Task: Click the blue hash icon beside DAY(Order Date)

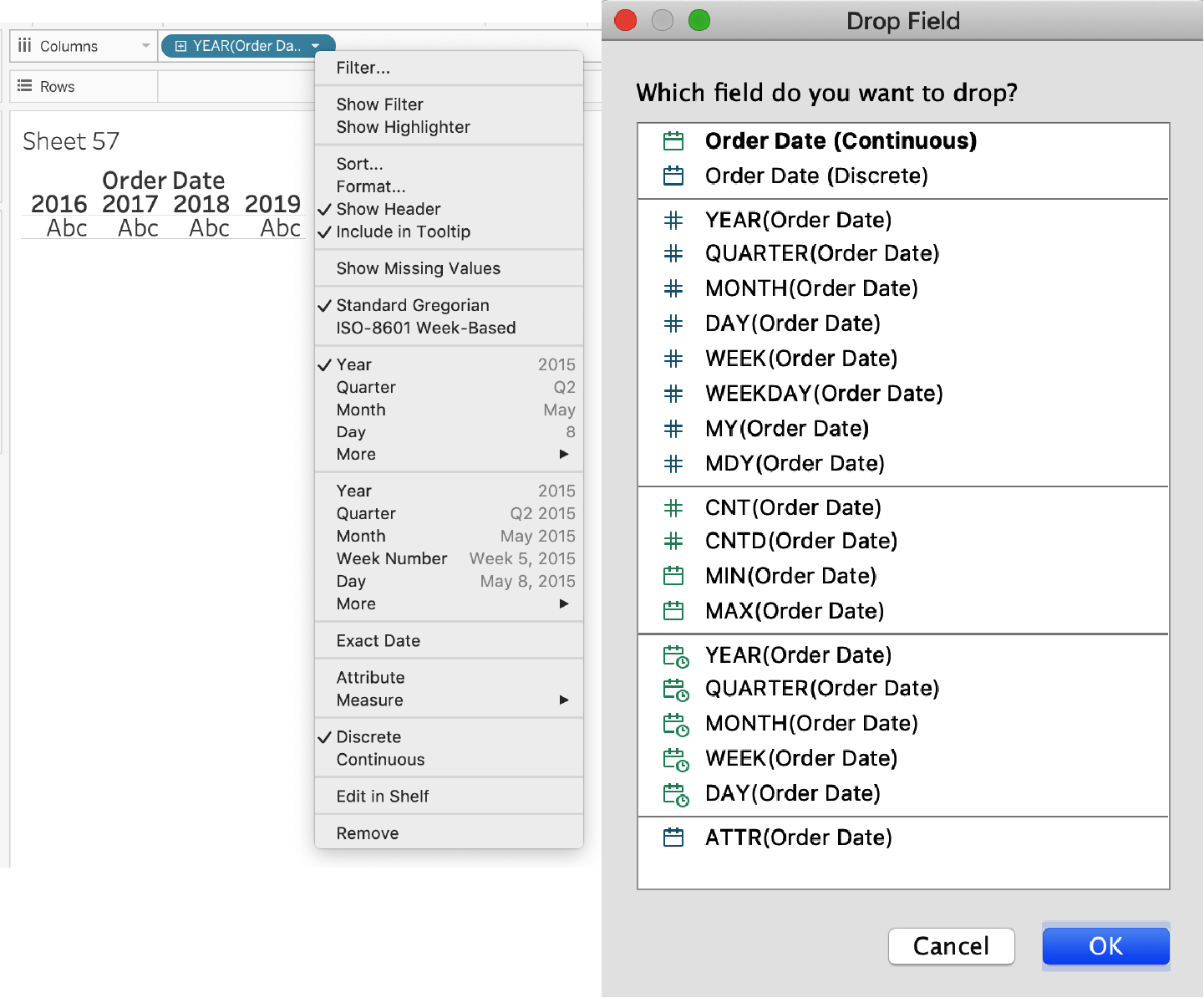Action: (673, 323)
